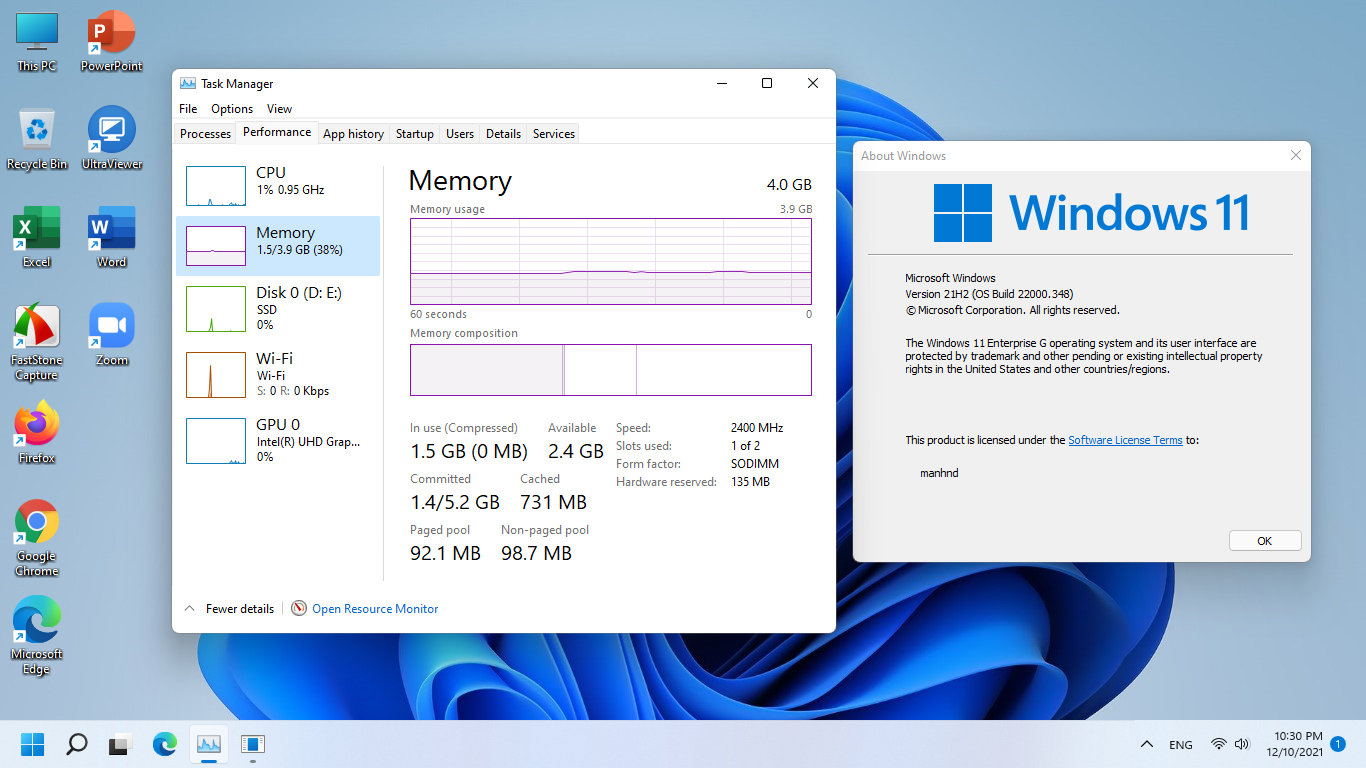1366x768 pixels.
Task: Click Open Resource Monitor link
Action: click(375, 609)
